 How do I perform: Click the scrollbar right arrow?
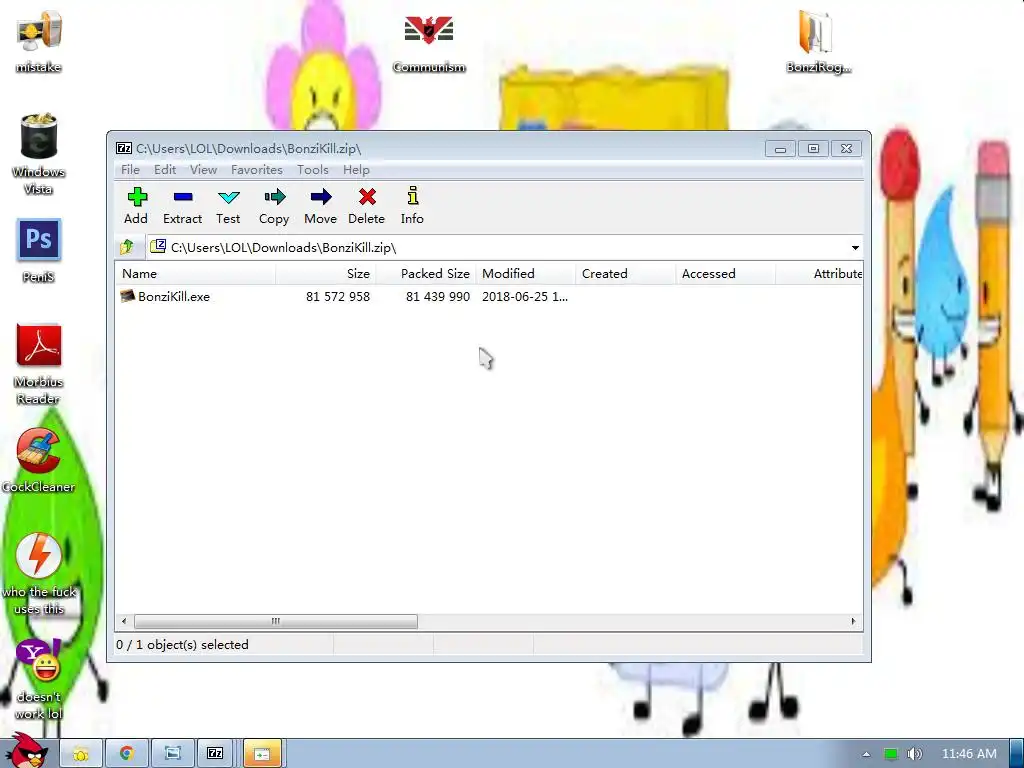[x=853, y=621]
